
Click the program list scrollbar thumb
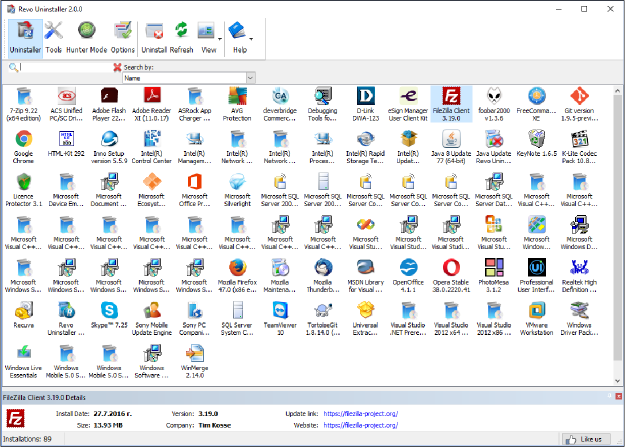(x=617, y=227)
